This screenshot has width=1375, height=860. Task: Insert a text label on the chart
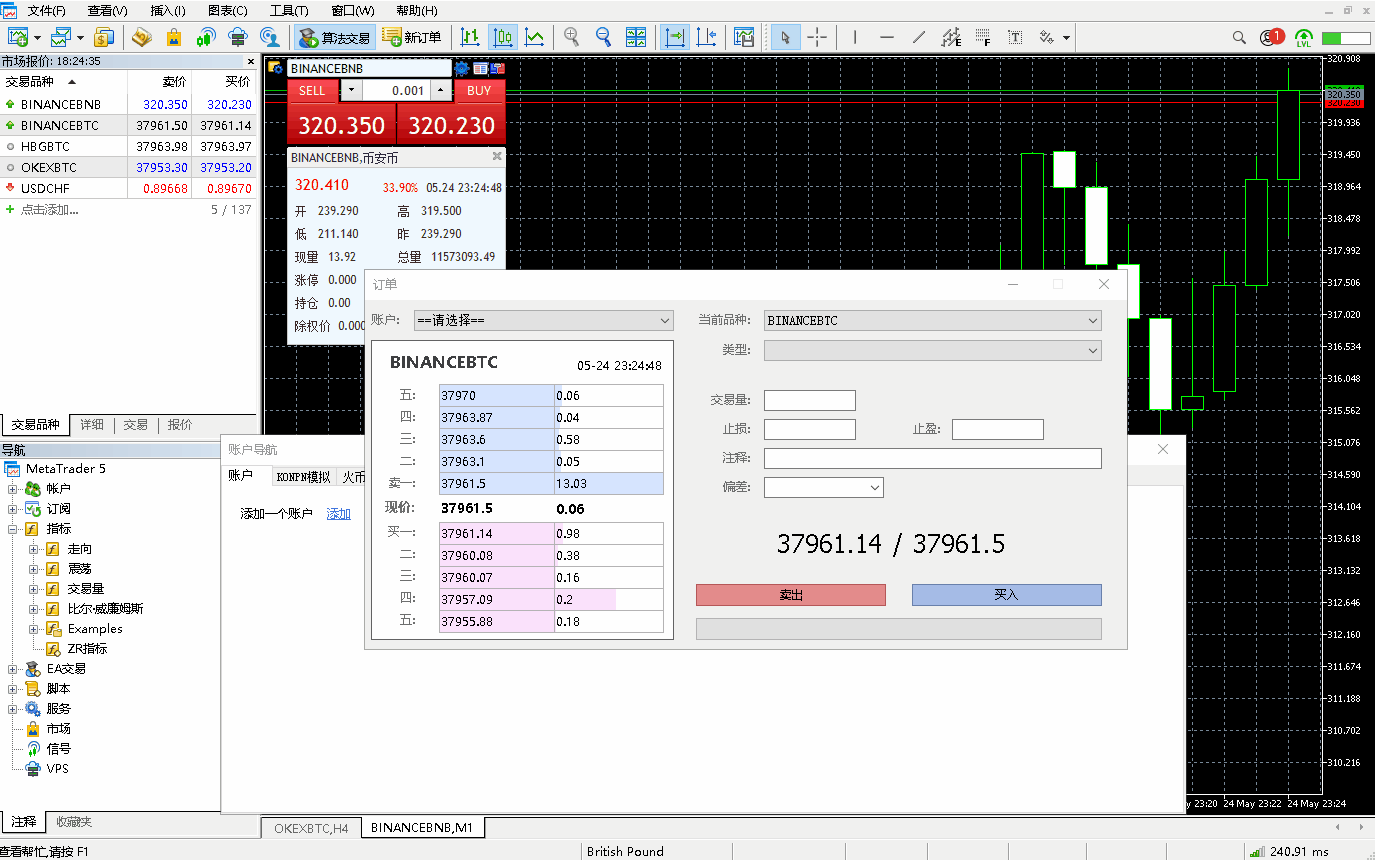click(1015, 37)
